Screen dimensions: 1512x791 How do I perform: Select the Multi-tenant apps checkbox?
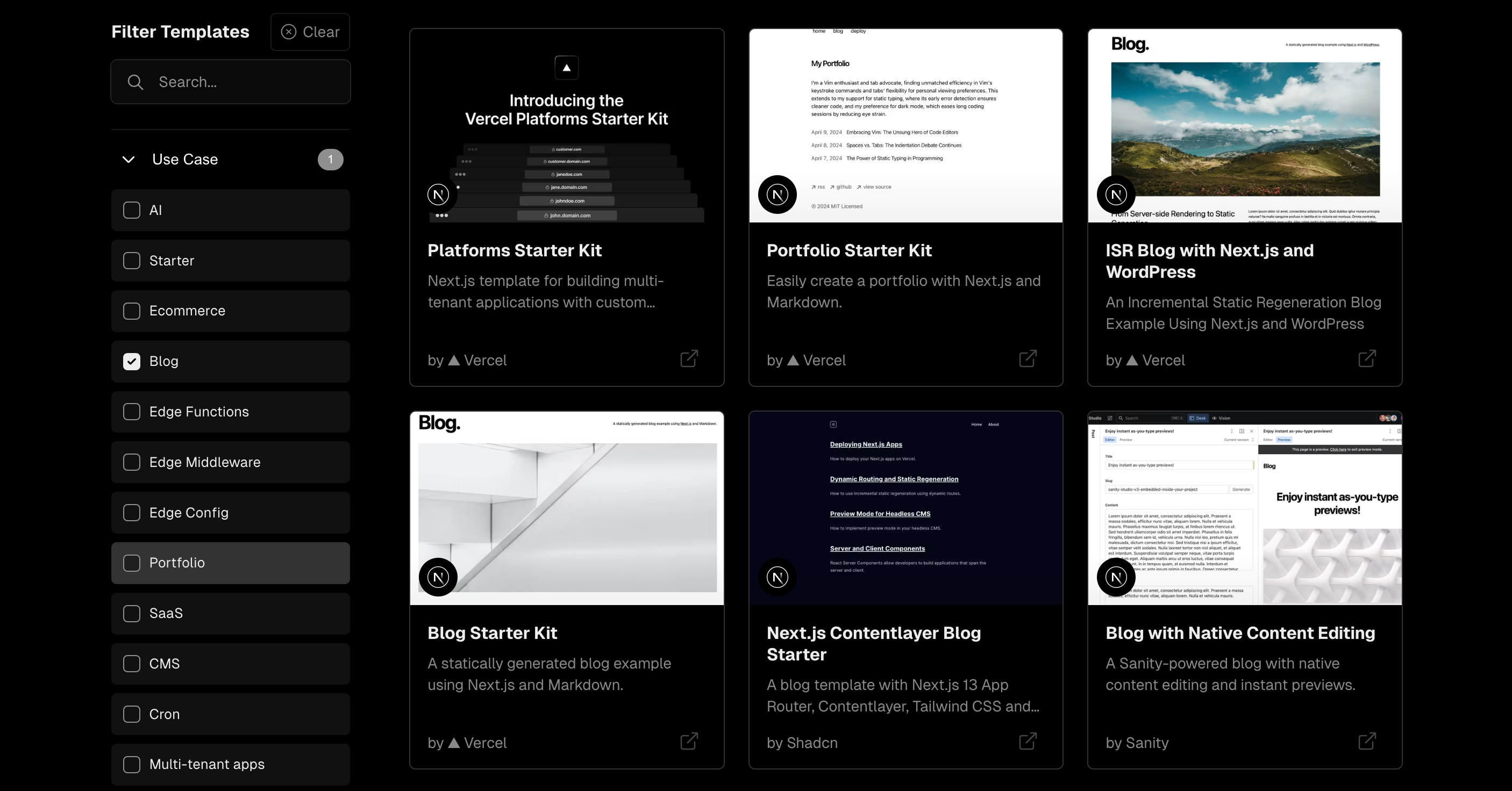click(132, 765)
